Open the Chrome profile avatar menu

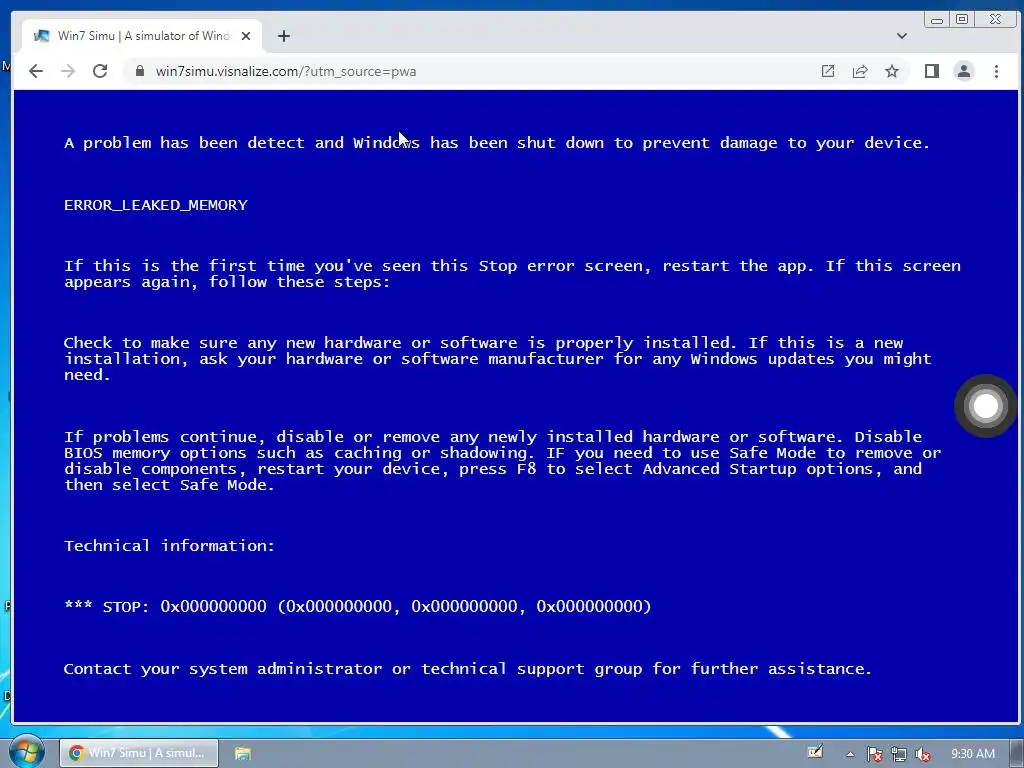point(964,71)
